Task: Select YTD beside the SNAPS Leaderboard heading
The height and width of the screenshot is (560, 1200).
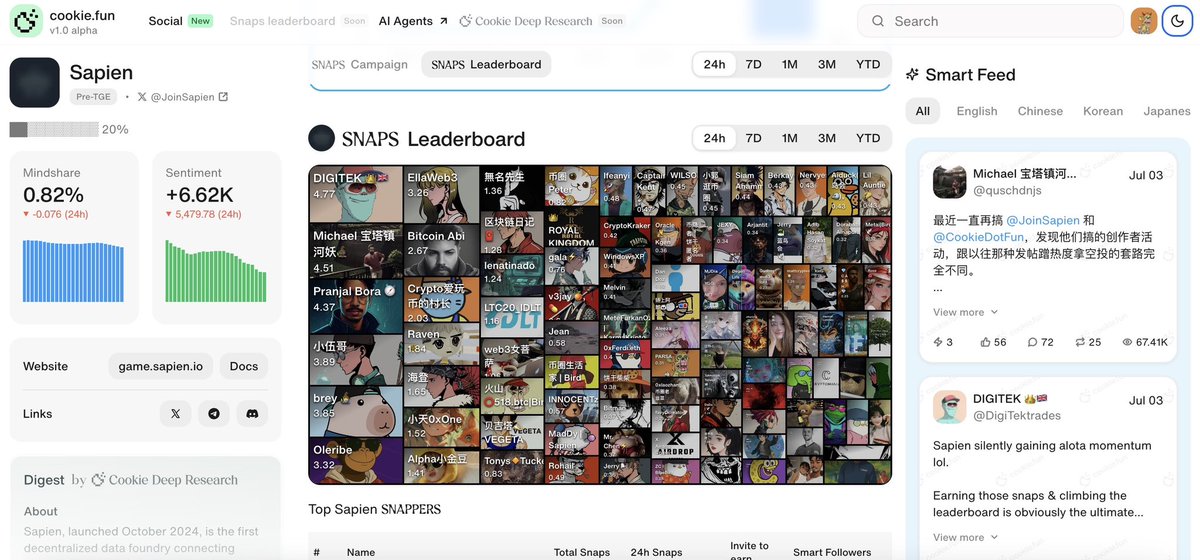Action: coord(868,138)
